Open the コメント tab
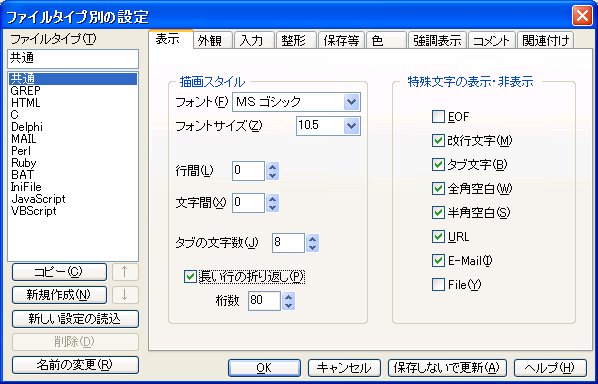Image resolution: width=598 pixels, height=384 pixels. (x=491, y=40)
